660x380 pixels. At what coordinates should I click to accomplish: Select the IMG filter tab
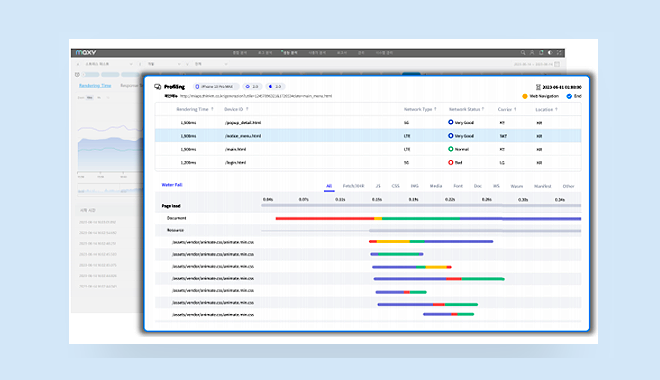pyautogui.click(x=415, y=186)
